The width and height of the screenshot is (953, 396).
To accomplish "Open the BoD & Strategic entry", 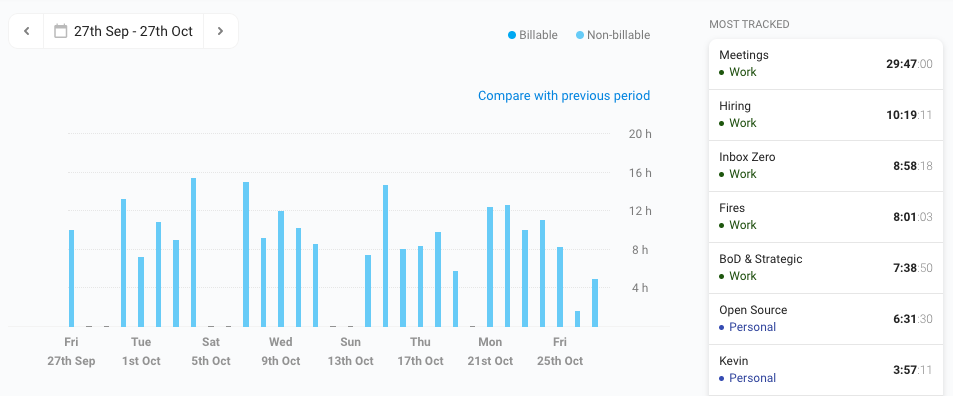I will click(x=825, y=268).
